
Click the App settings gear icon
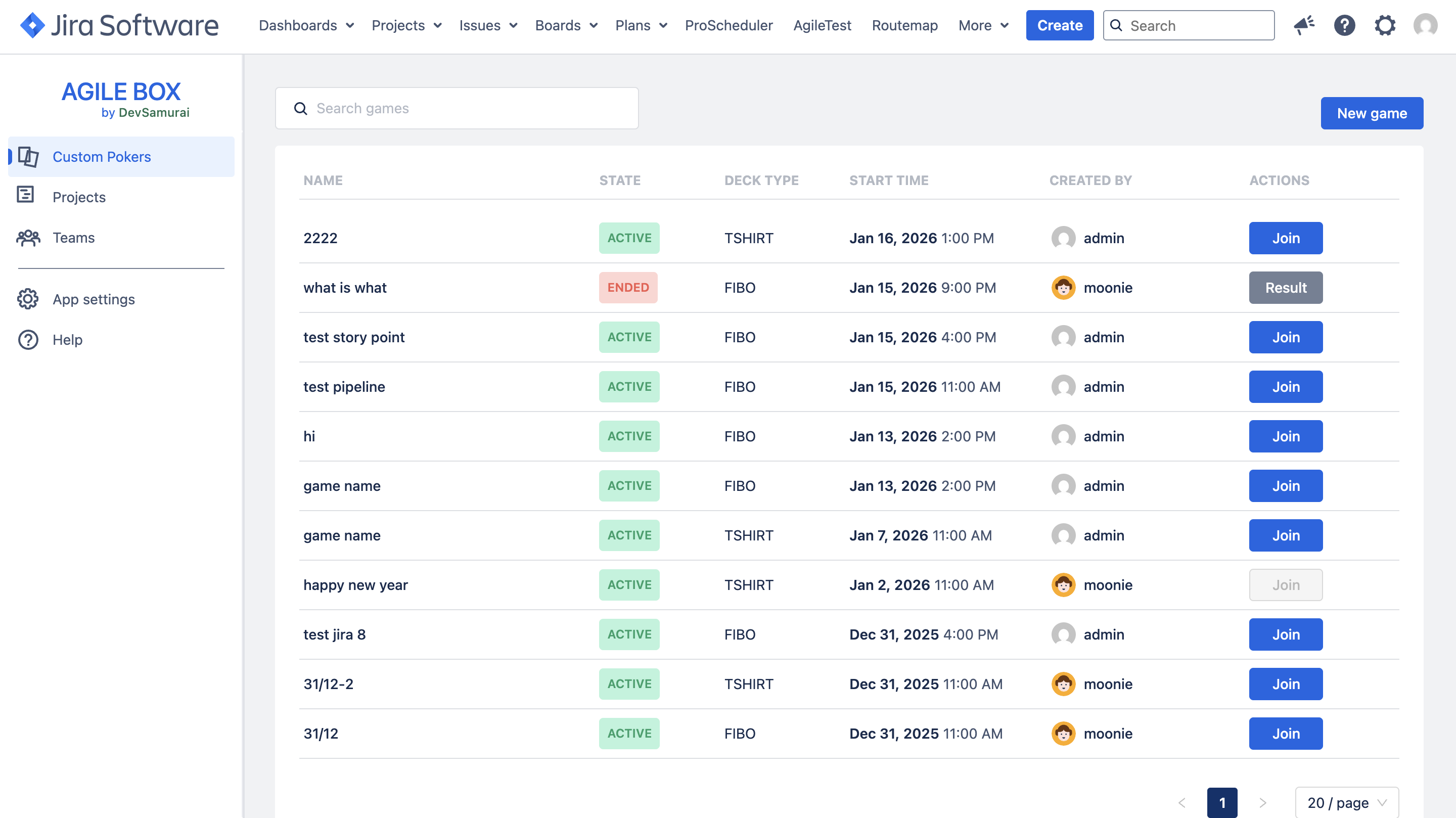(x=28, y=299)
